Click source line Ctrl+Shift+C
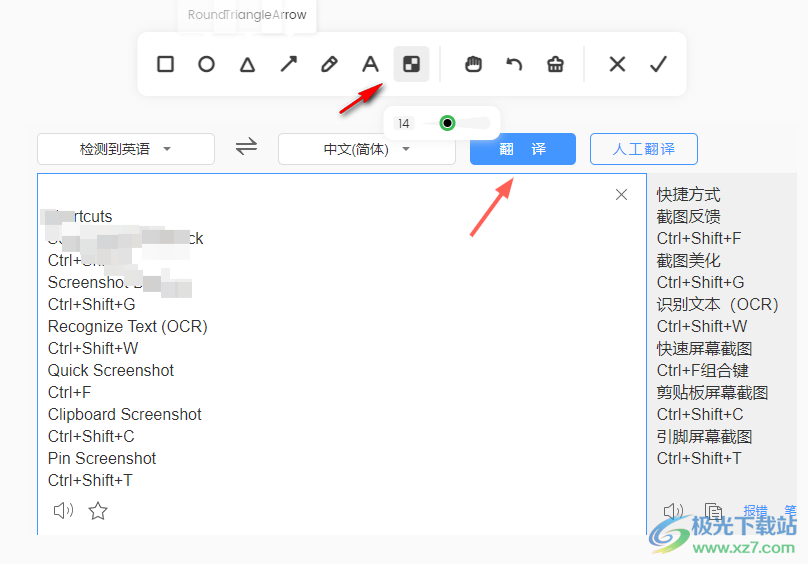 tap(91, 437)
